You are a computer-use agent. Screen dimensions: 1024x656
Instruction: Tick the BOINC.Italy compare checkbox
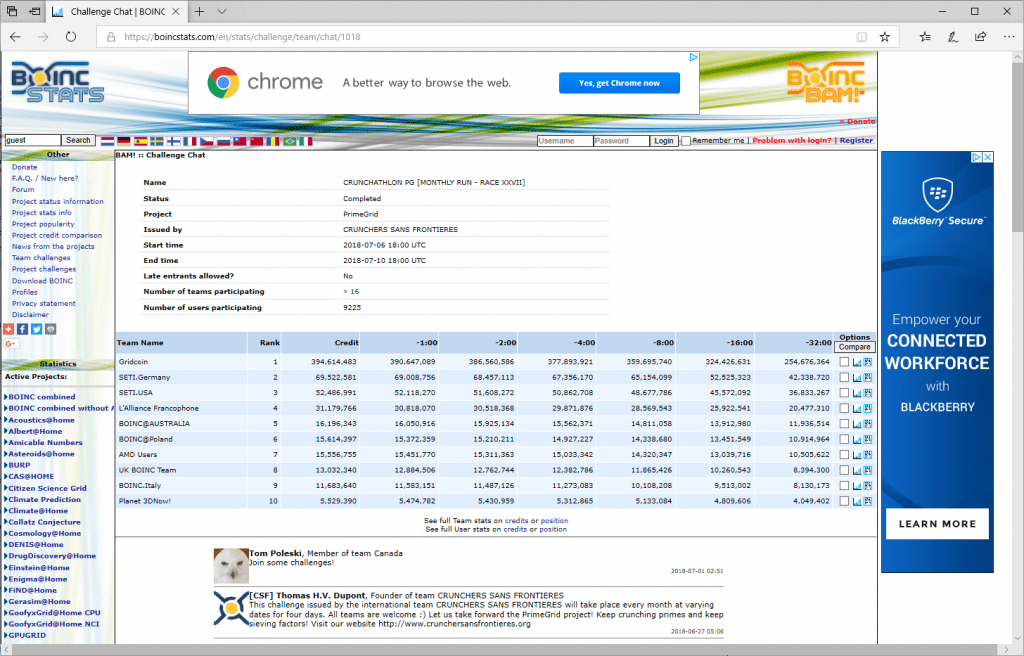844,485
